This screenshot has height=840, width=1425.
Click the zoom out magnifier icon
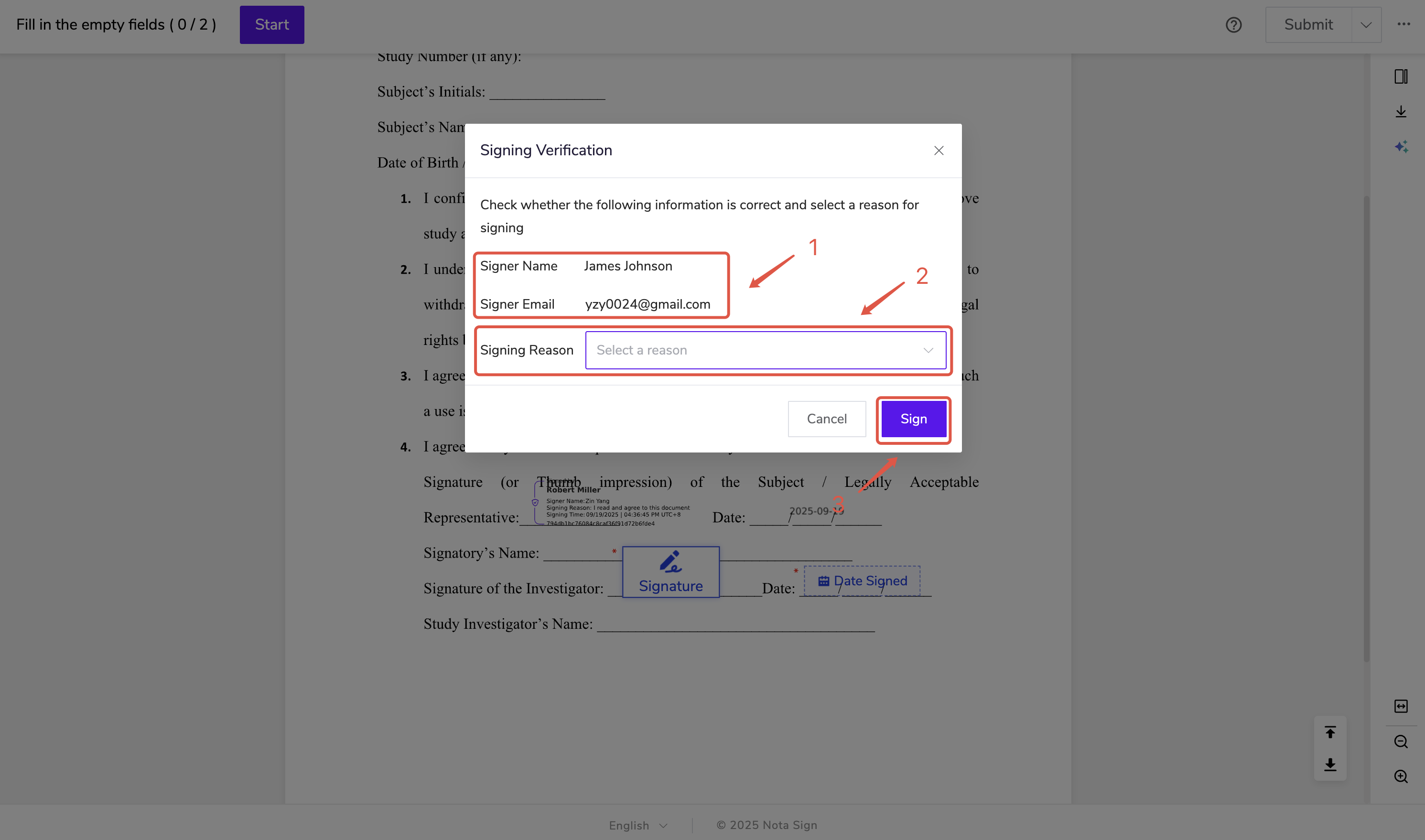coord(1401,742)
